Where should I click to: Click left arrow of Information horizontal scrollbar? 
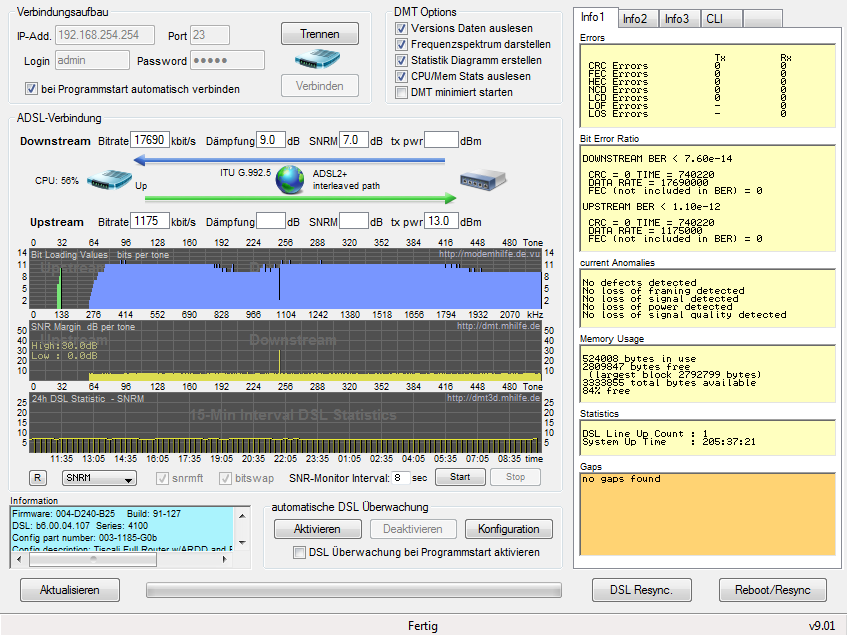pyautogui.click(x=19, y=560)
